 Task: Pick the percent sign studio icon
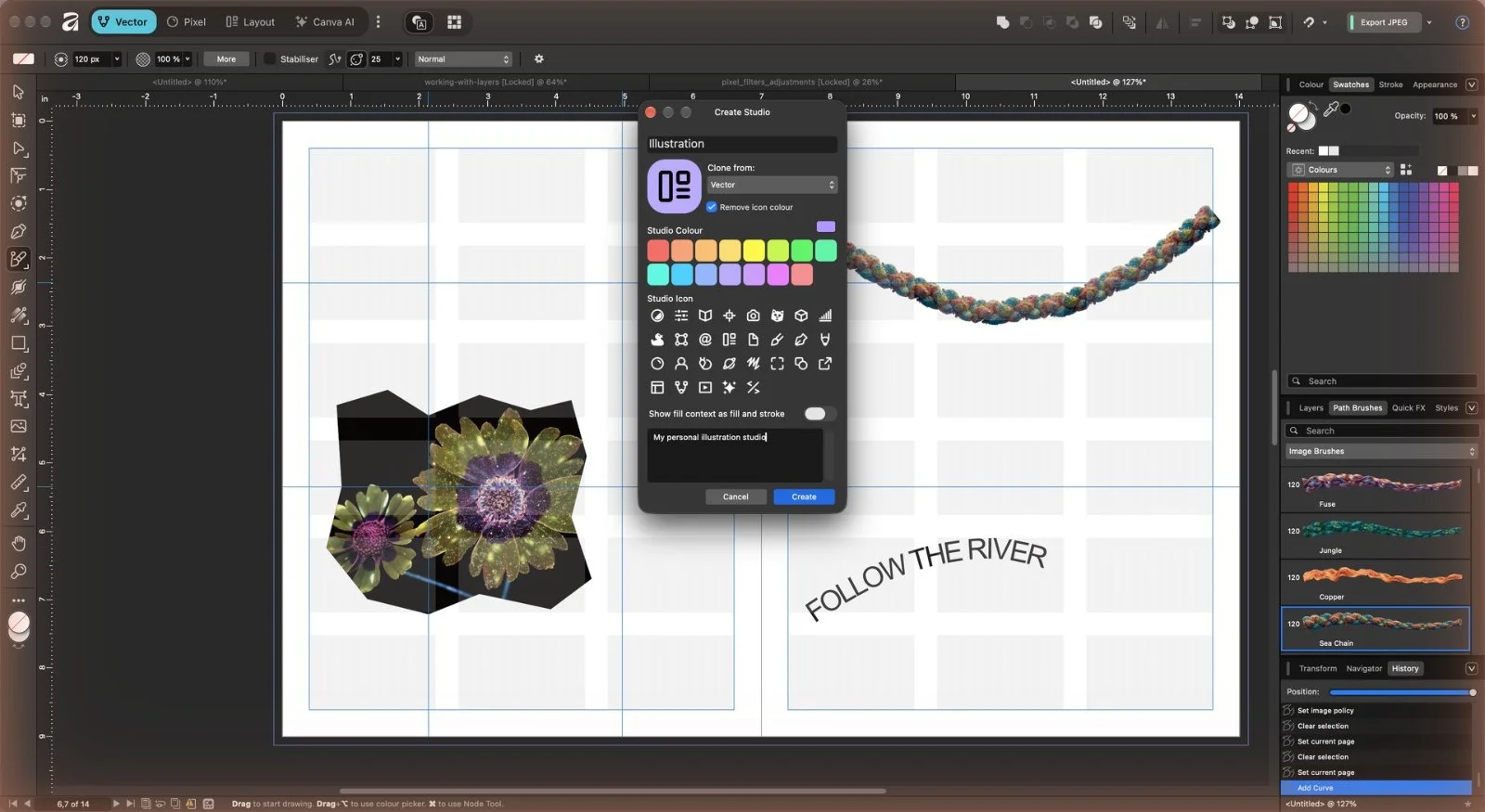[753, 388]
